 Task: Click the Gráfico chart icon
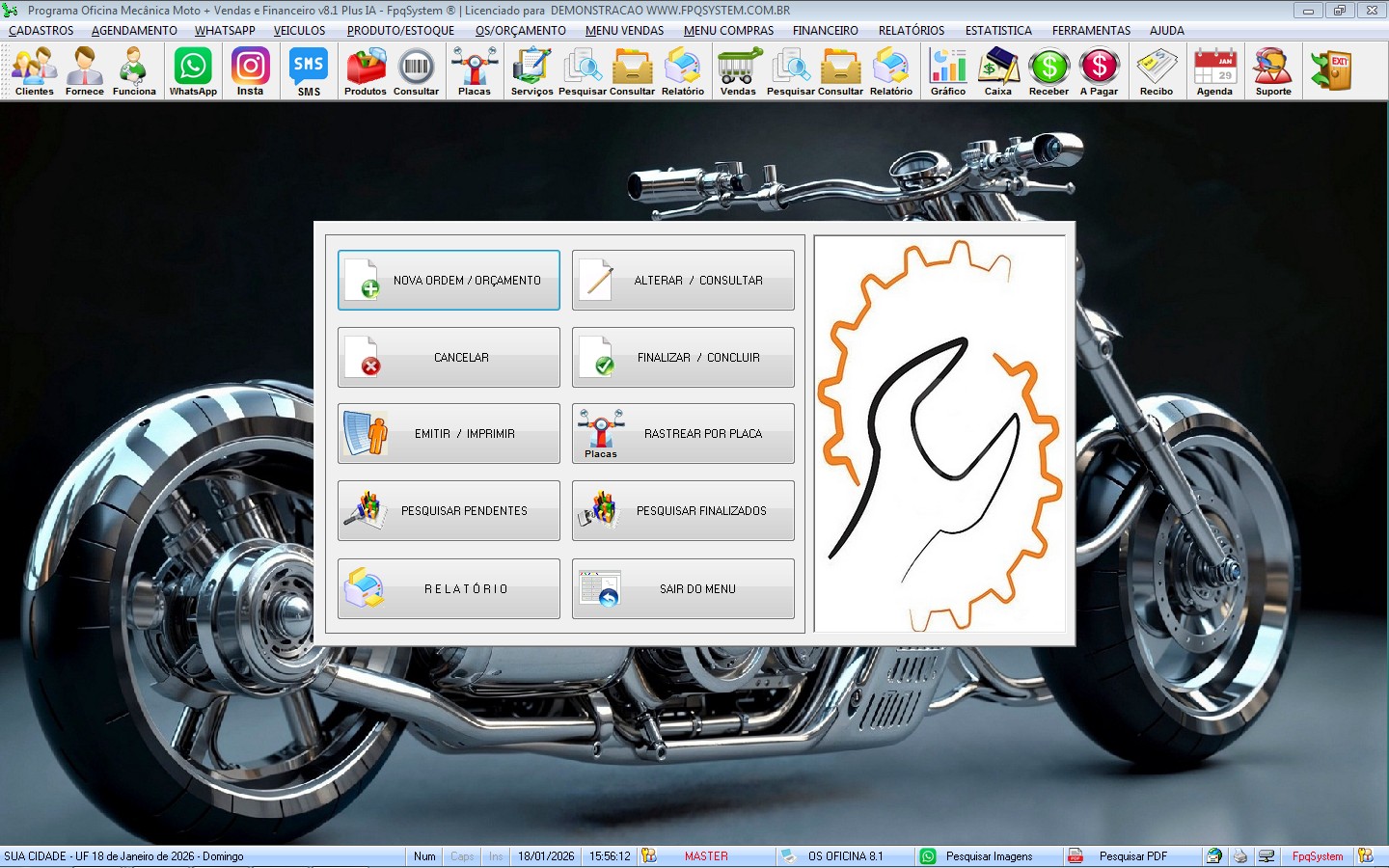948,71
